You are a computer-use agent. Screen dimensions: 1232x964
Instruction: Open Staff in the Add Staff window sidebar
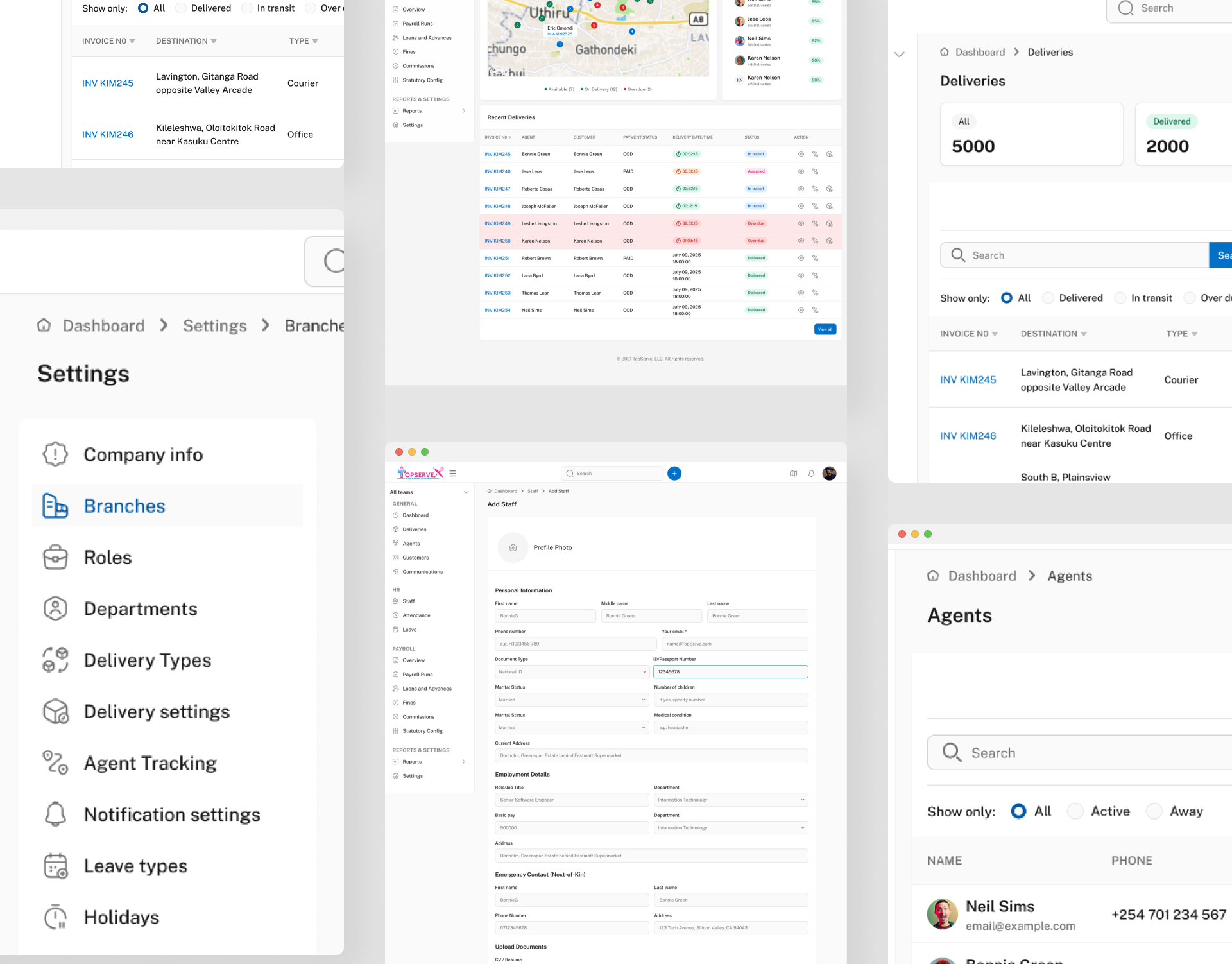click(409, 601)
